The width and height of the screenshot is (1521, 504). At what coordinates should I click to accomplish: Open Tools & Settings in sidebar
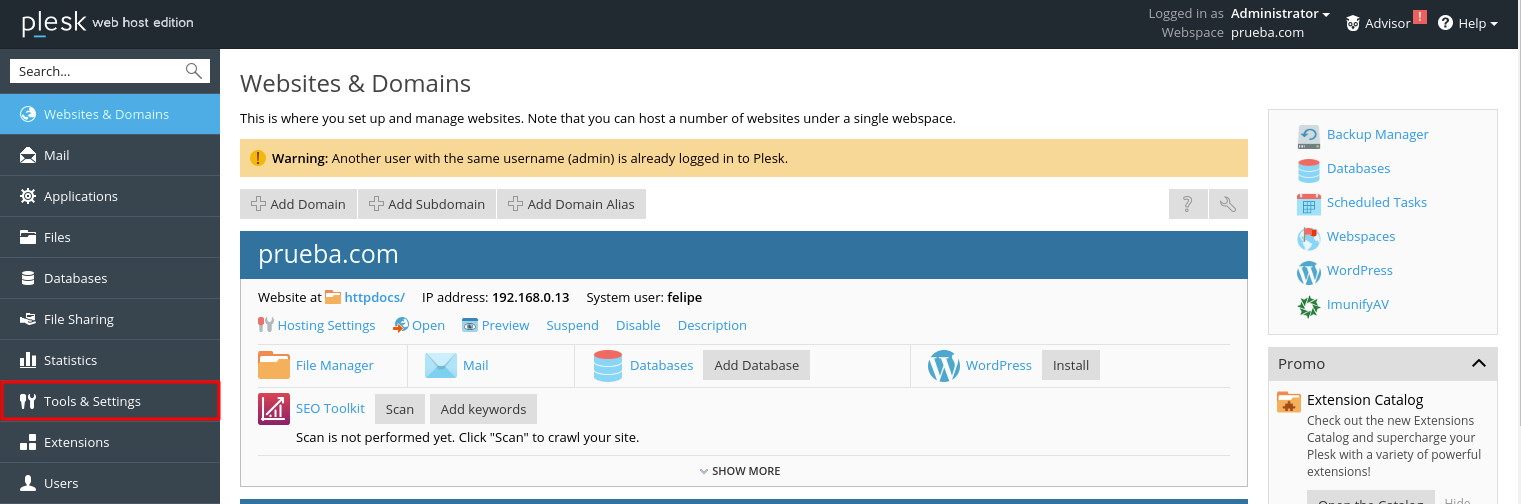click(x=110, y=401)
